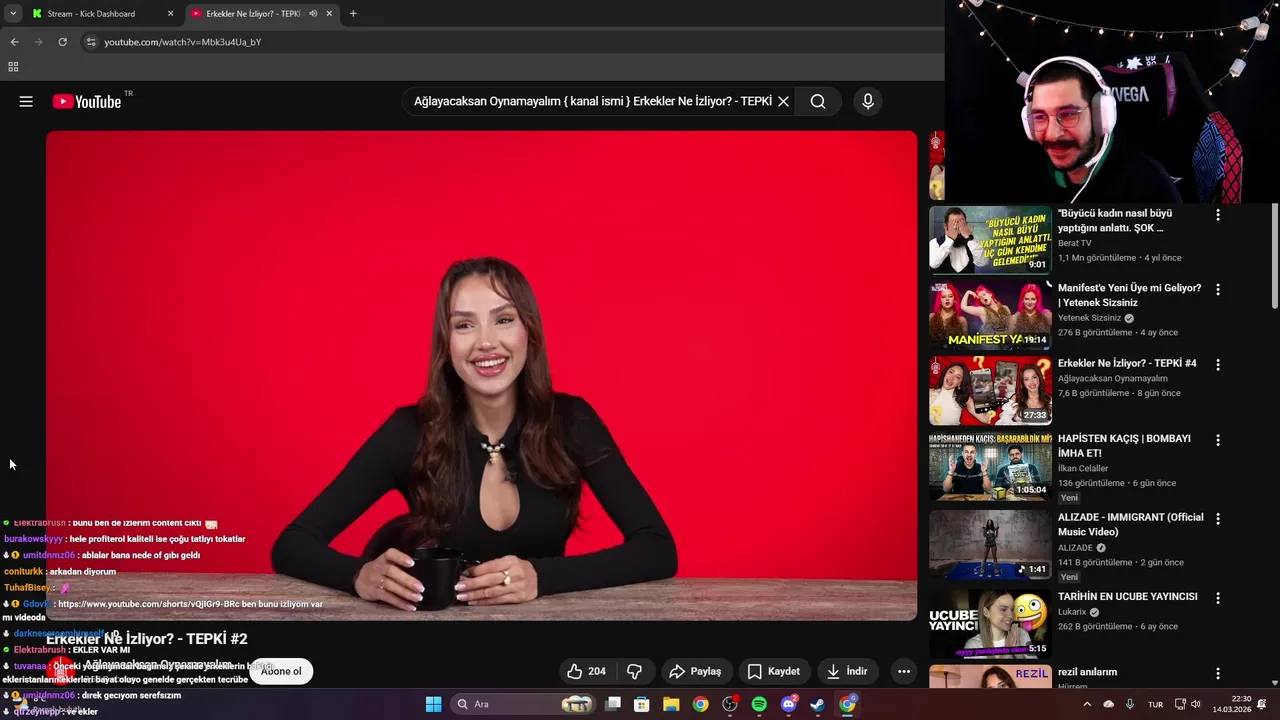Download the video via İndir button
The width and height of the screenshot is (1280, 720).
[x=847, y=671]
